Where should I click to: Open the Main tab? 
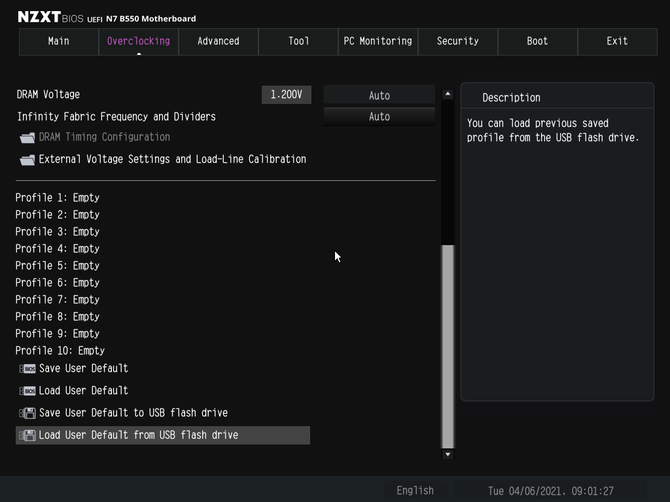tap(59, 41)
